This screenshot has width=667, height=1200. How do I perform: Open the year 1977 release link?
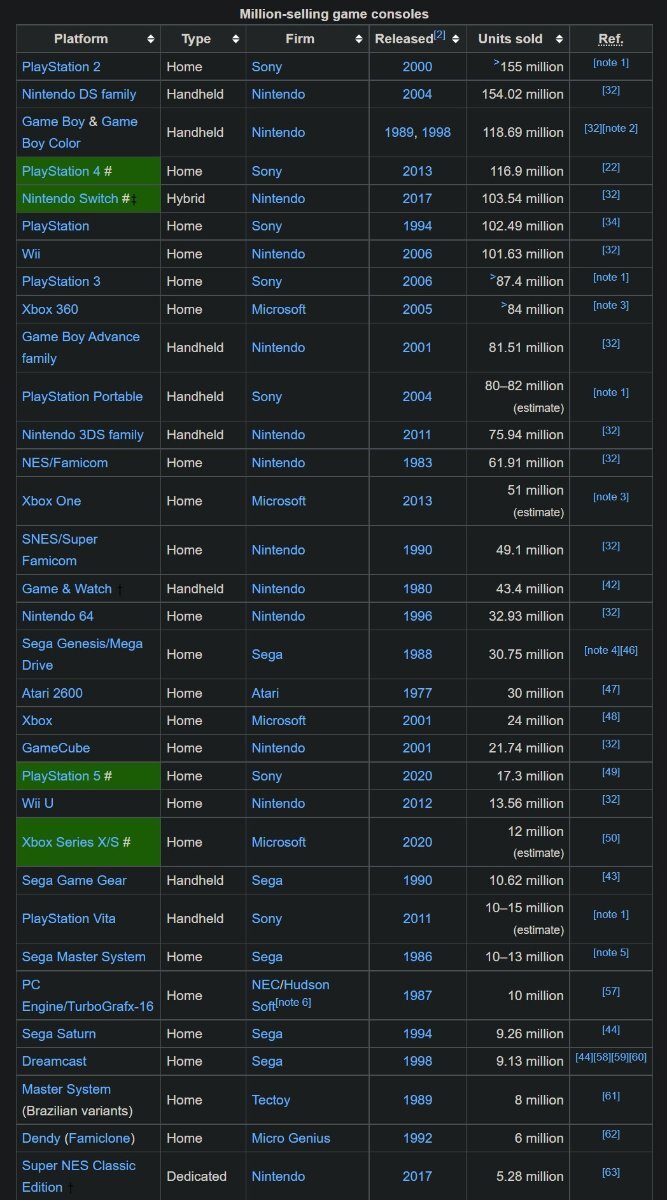click(x=418, y=692)
